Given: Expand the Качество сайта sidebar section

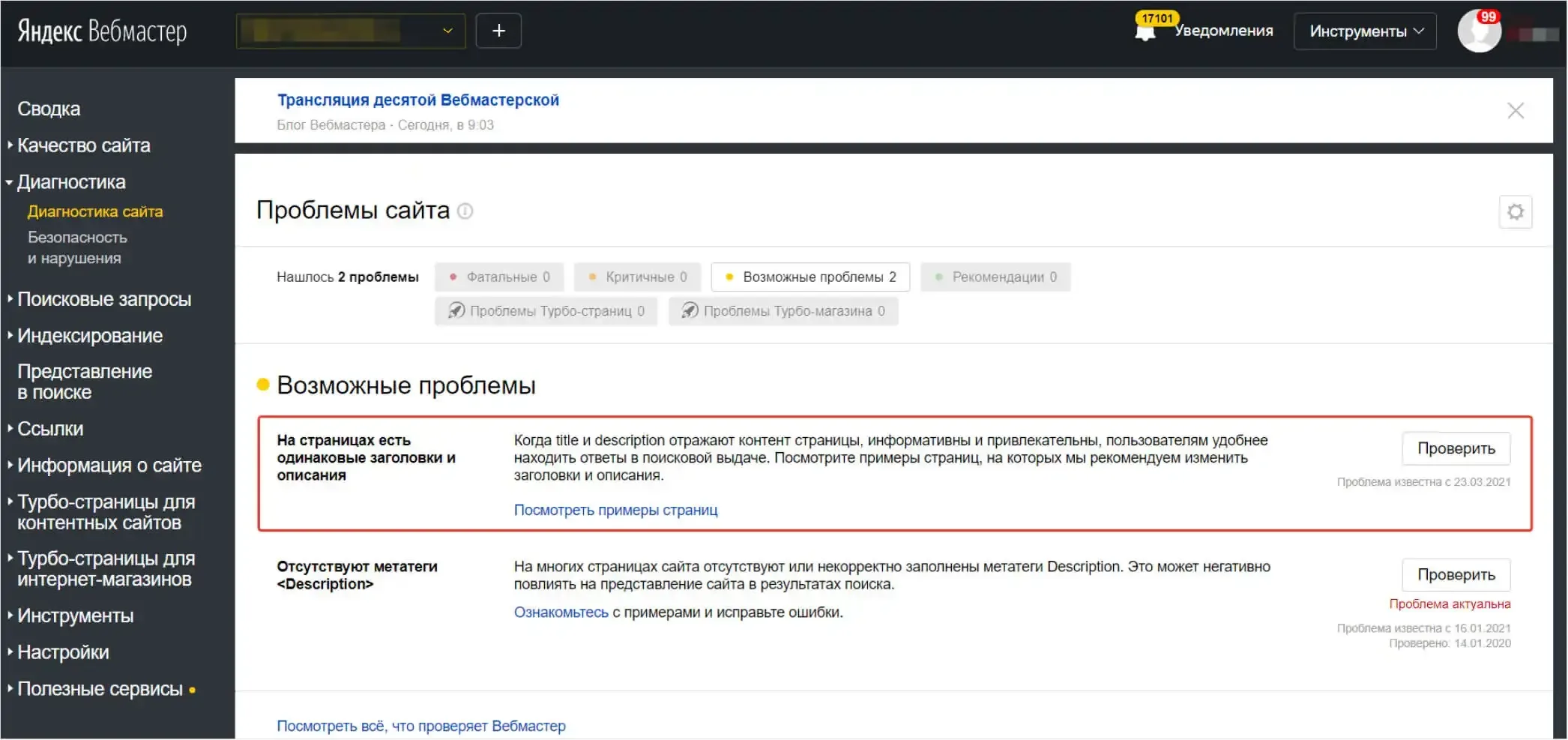Looking at the screenshot, I should 84,145.
